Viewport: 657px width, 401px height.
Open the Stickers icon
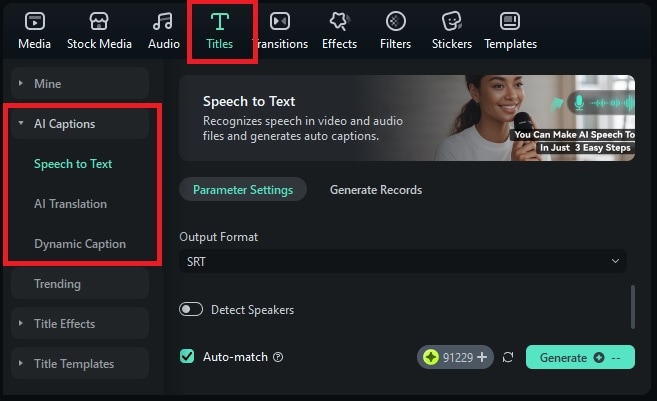pos(452,21)
